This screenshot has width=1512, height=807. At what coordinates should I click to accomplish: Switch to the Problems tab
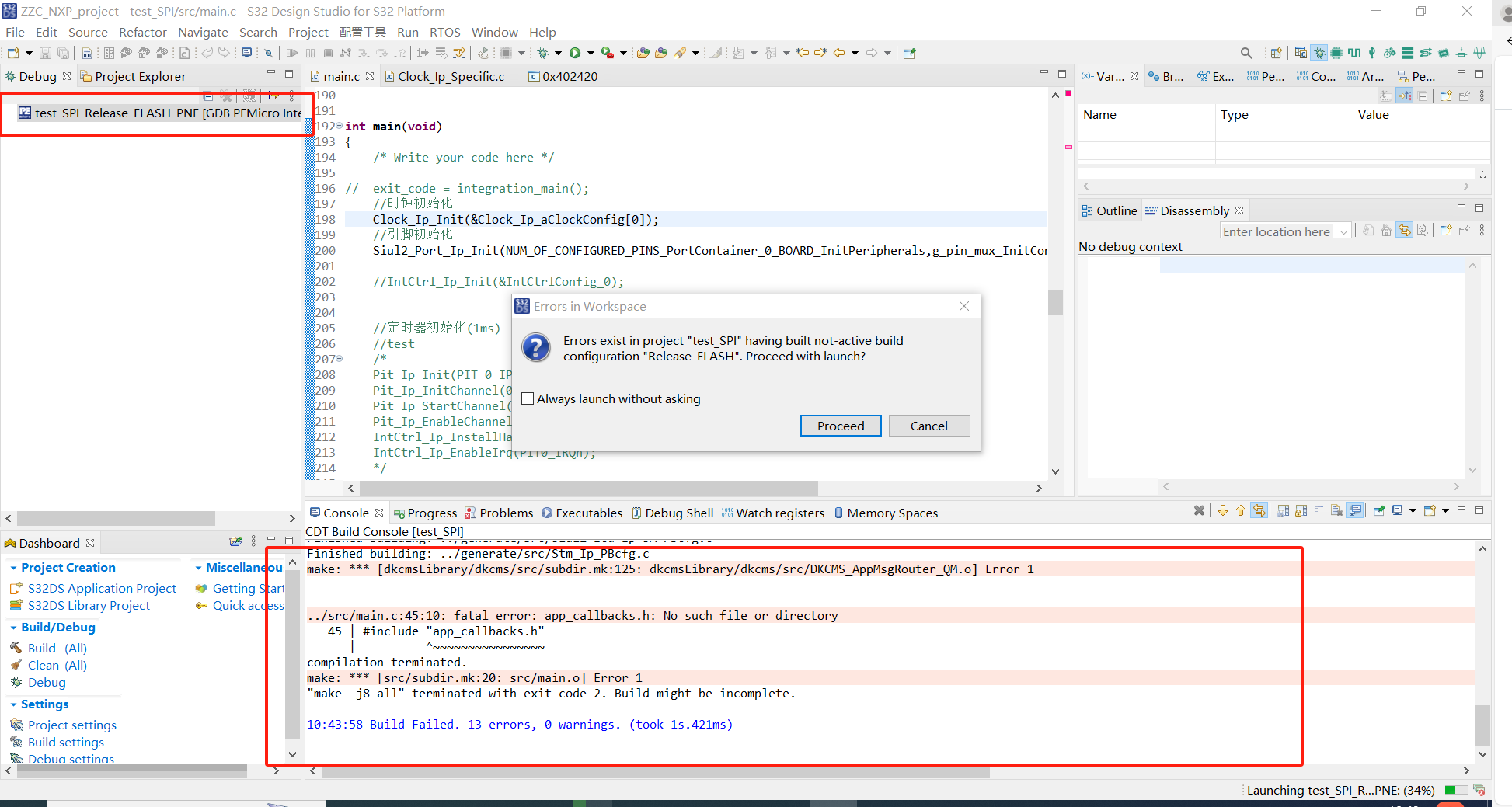click(x=499, y=513)
